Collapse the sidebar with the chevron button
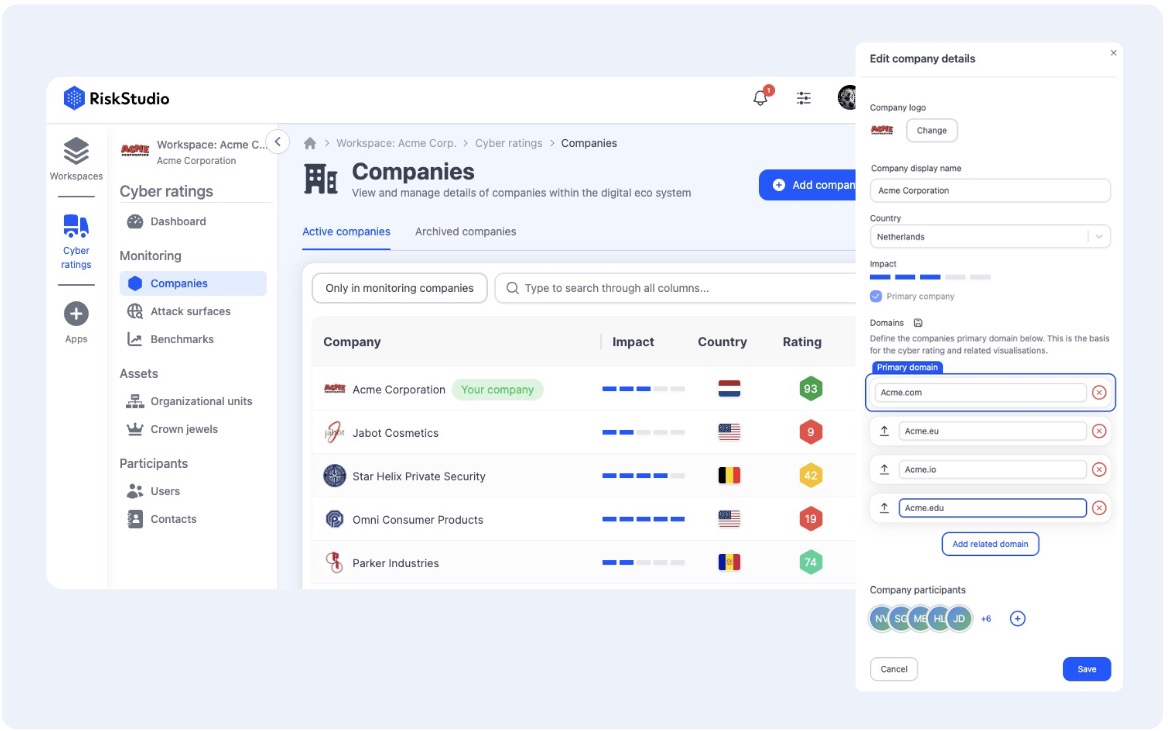This screenshot has height=731, width=1168. 278,142
